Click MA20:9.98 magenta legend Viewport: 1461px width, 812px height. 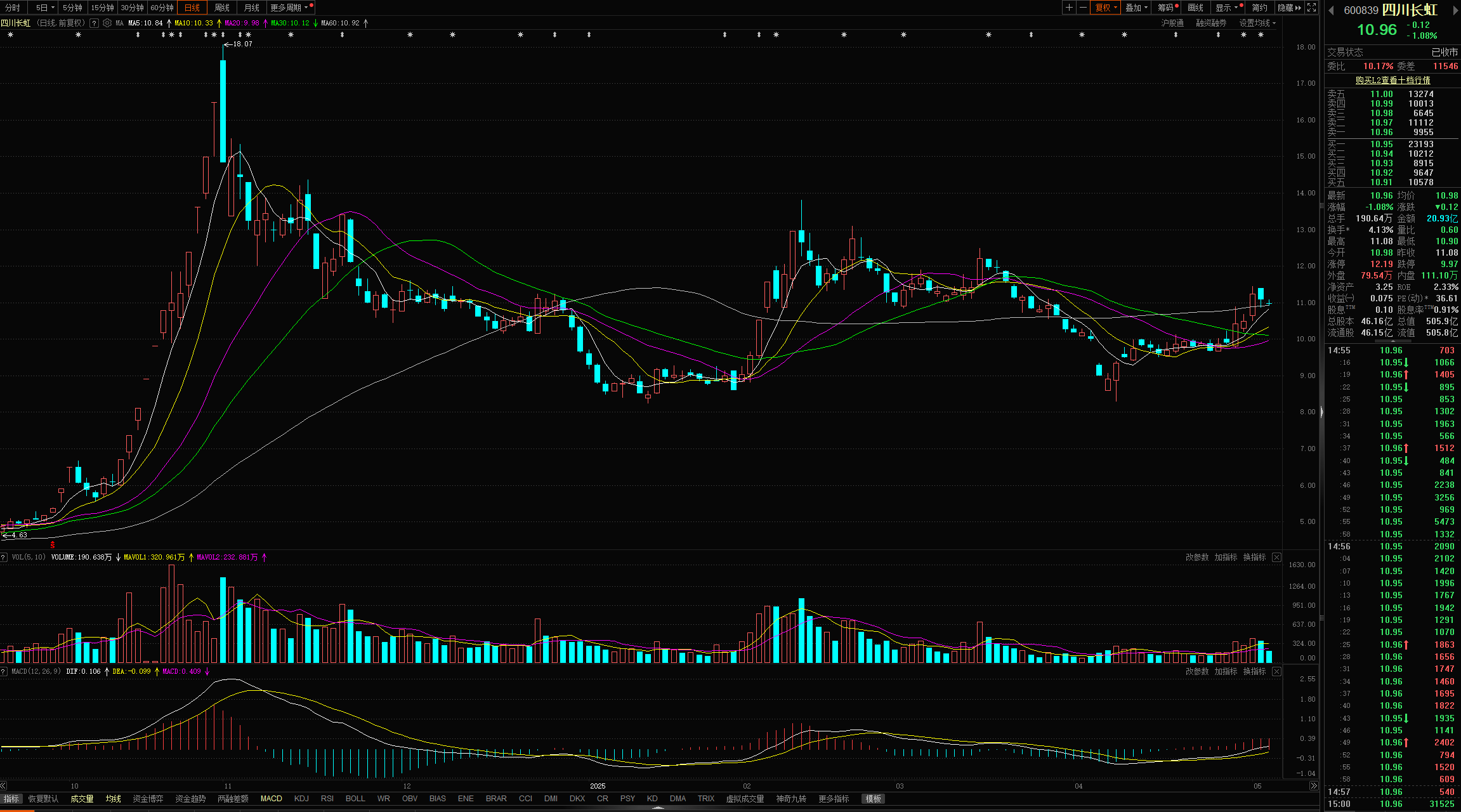(242, 23)
